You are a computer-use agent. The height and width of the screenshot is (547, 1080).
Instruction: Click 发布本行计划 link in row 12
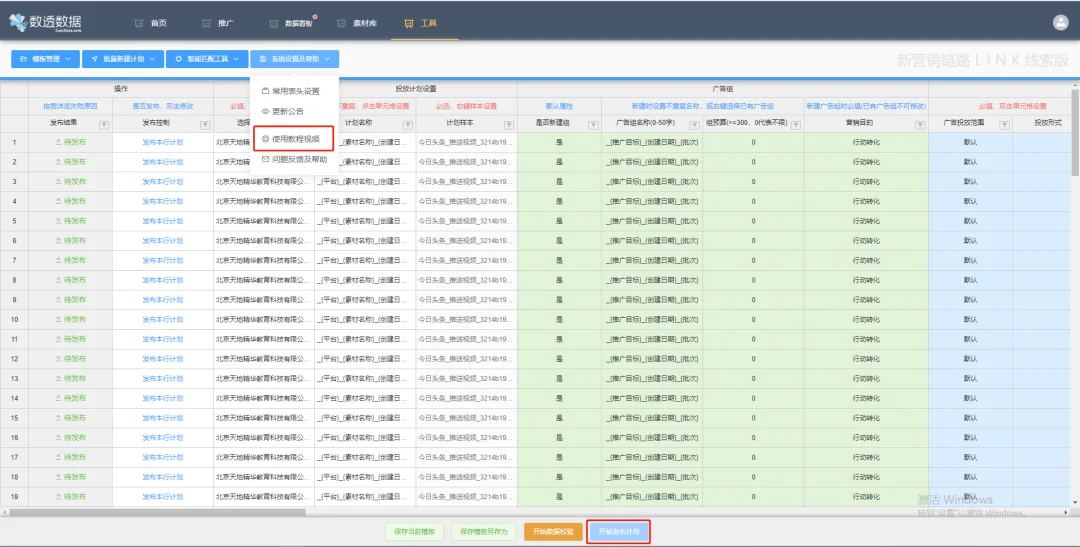click(x=163, y=359)
